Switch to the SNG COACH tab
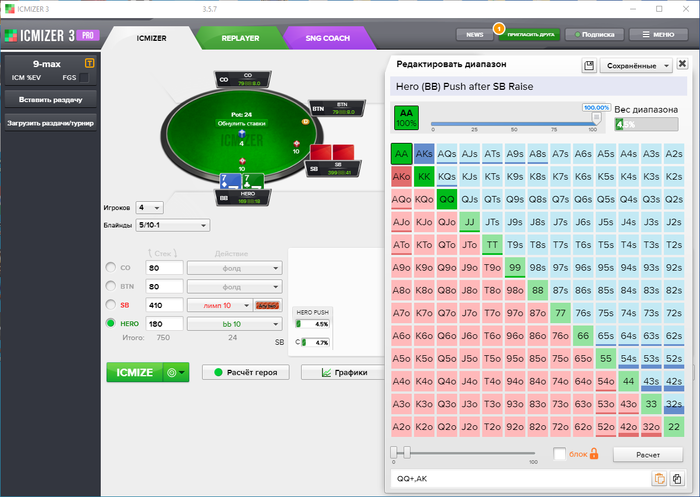The height and width of the screenshot is (497, 700). pos(328,38)
